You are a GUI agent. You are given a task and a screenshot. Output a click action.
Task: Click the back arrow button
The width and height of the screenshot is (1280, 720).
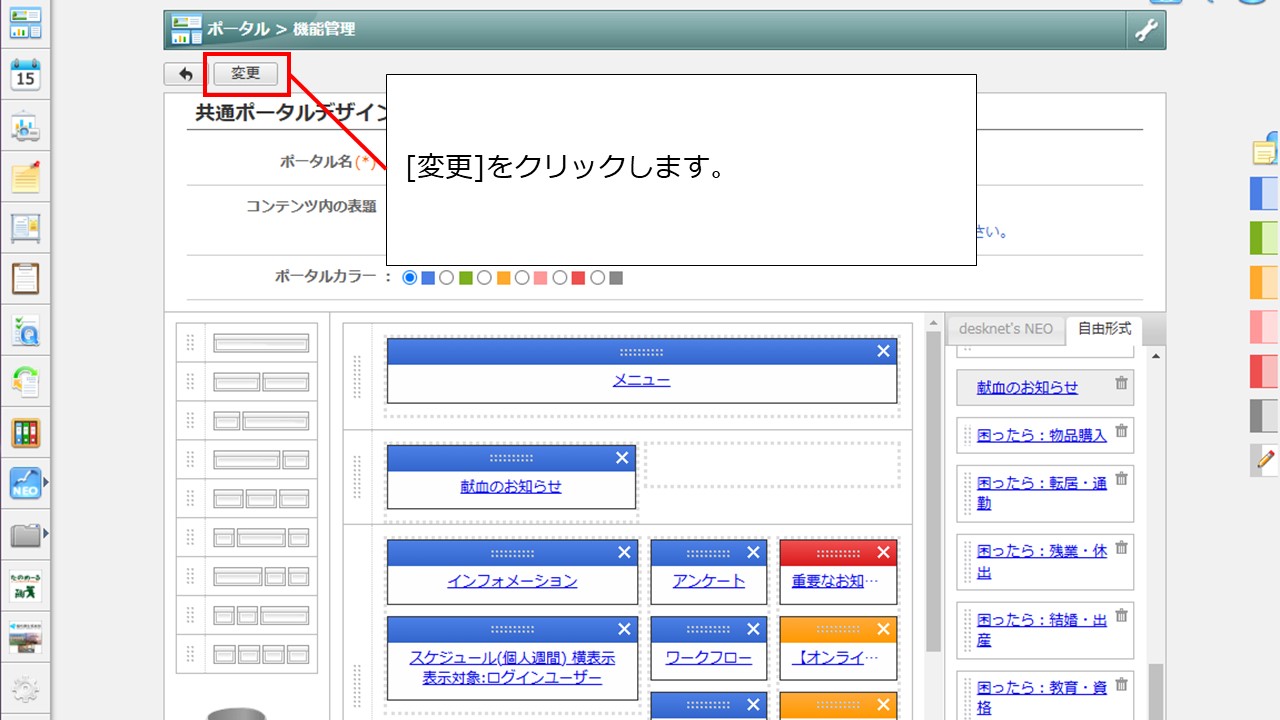(185, 74)
